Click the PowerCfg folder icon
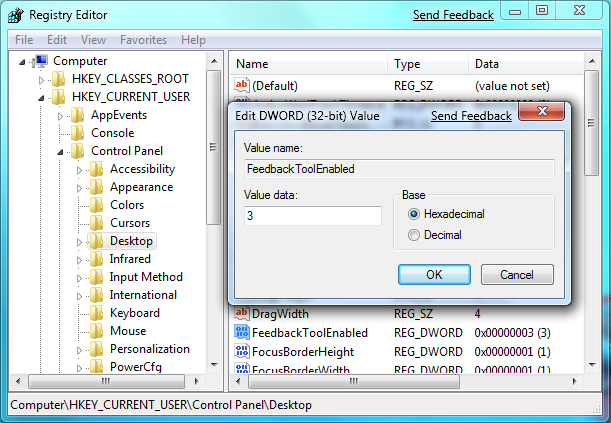This screenshot has height=423, width=611. [x=96, y=367]
